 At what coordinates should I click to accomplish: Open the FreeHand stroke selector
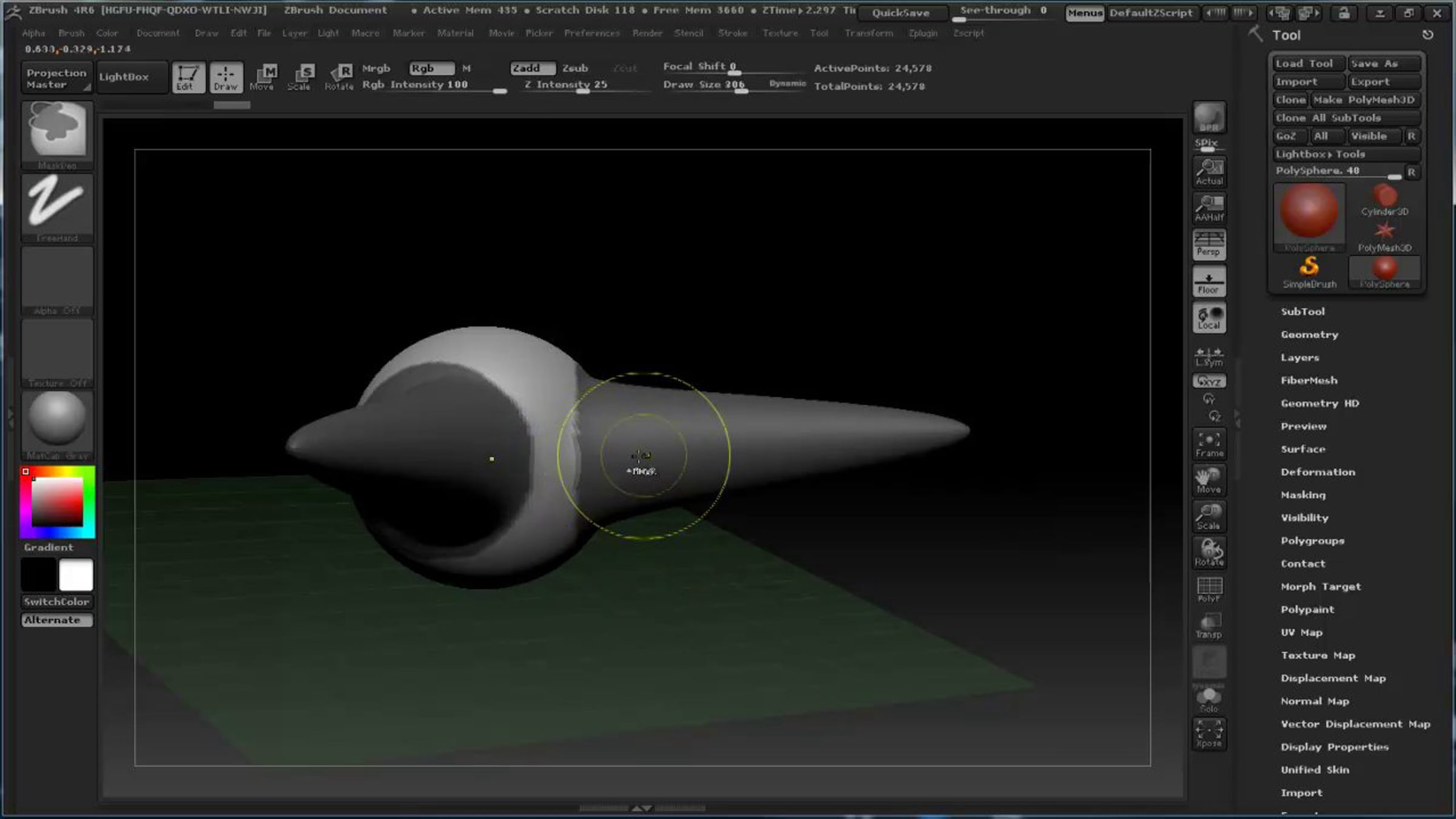(x=57, y=204)
